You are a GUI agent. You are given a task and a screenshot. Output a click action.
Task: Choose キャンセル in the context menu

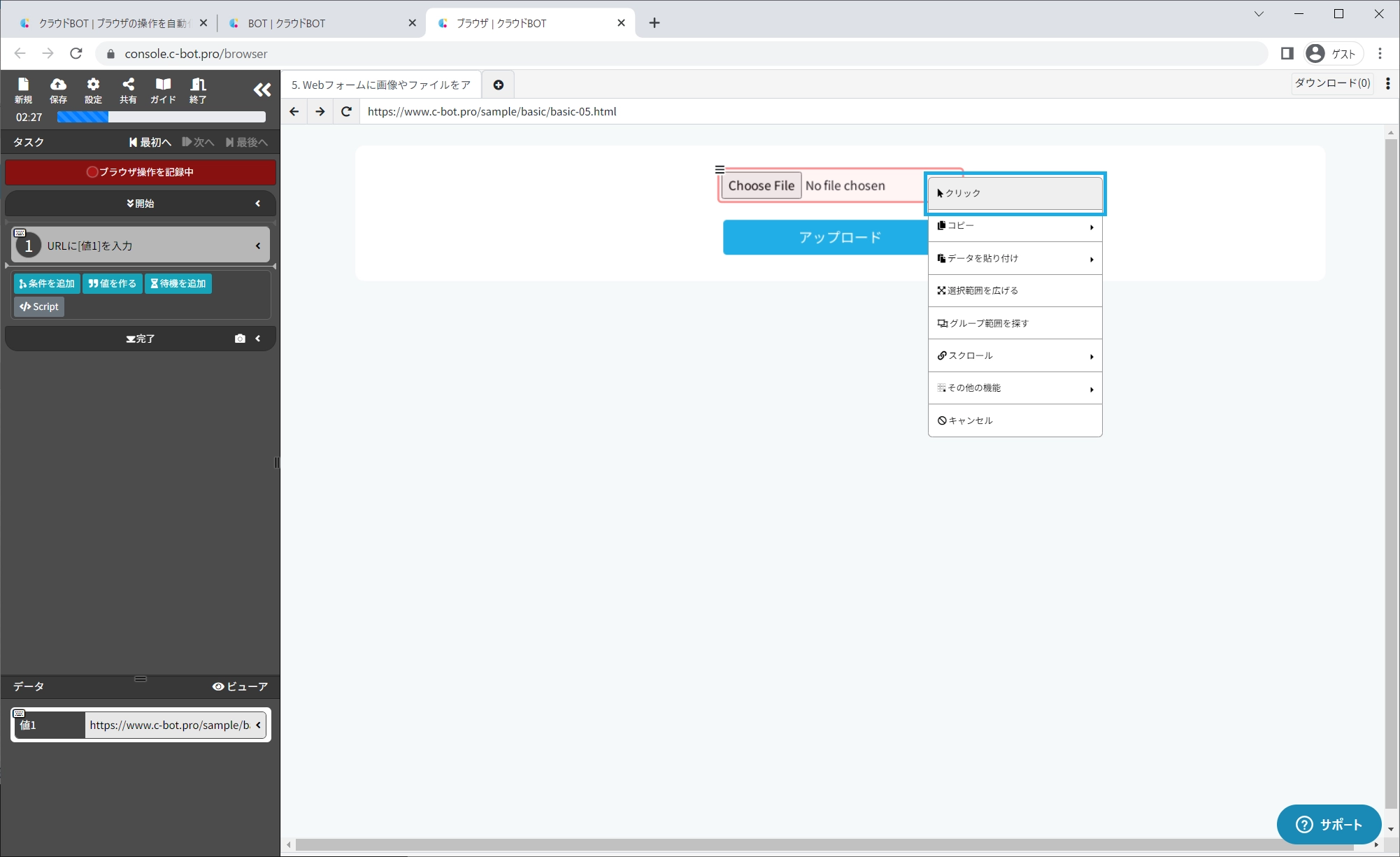point(1015,420)
